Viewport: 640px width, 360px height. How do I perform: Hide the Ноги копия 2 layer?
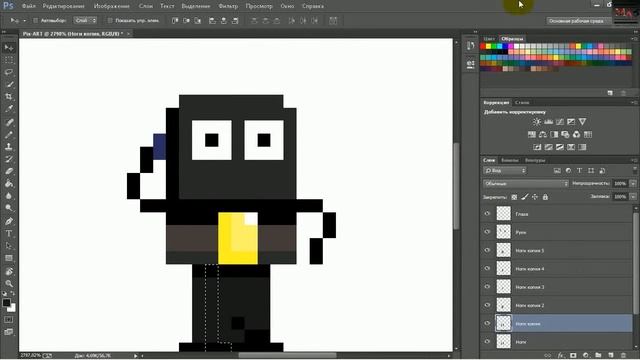487,305
